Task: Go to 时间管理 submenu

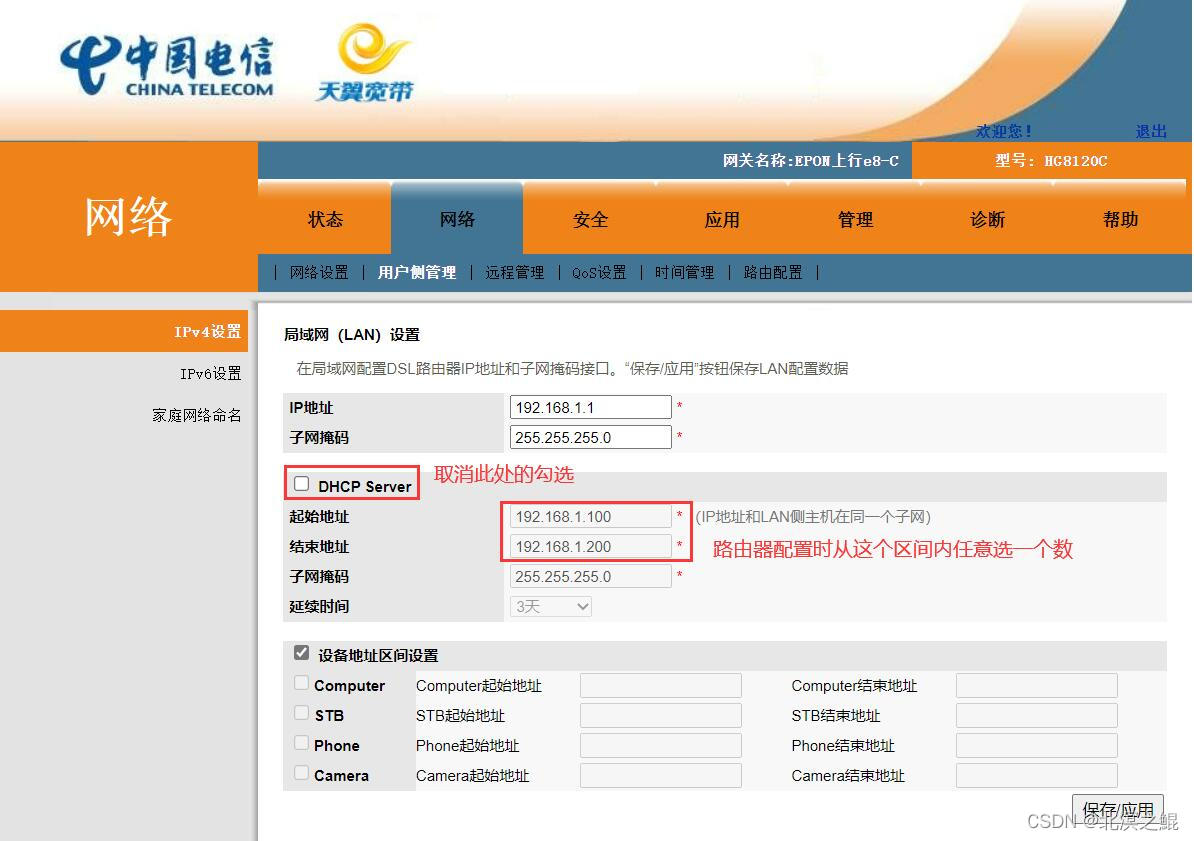Action: pyautogui.click(x=685, y=273)
